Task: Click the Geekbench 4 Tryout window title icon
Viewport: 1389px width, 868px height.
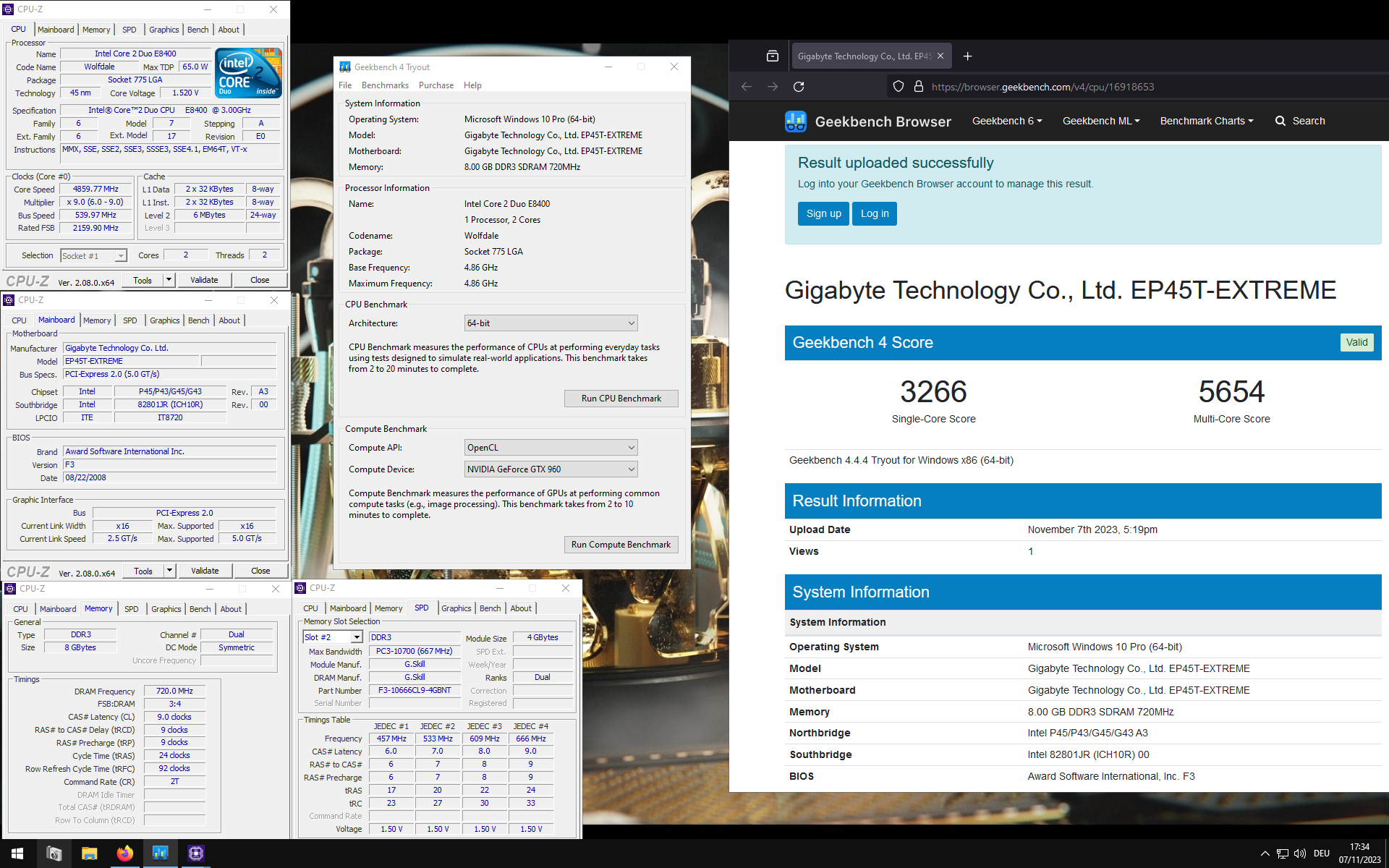Action: point(345,67)
